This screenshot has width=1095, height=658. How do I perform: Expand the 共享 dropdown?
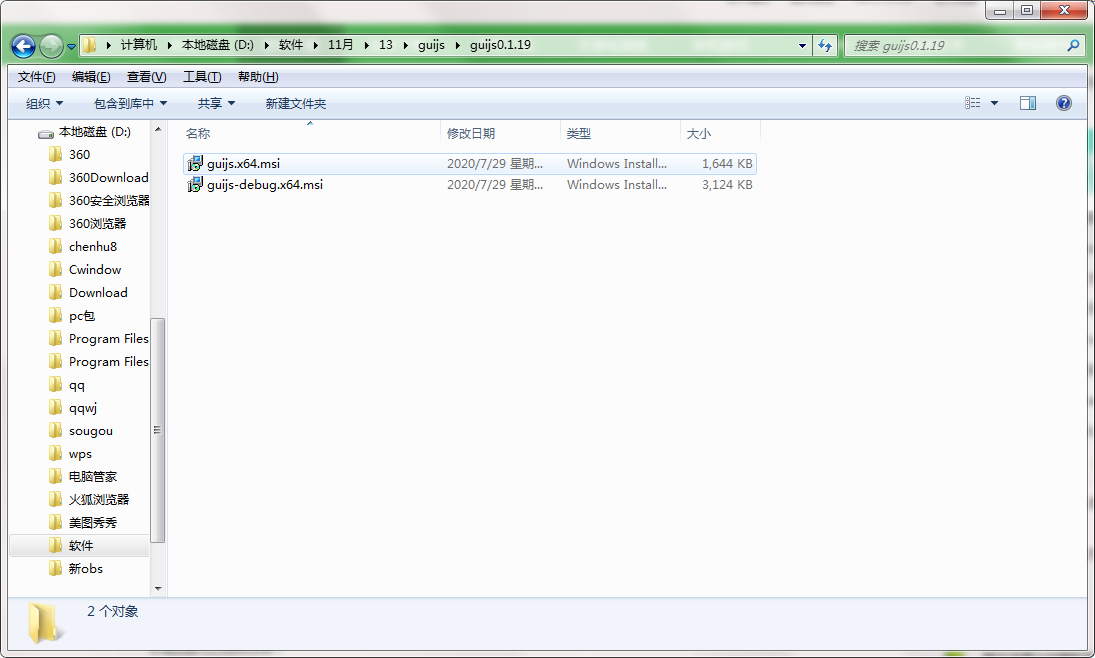click(216, 103)
